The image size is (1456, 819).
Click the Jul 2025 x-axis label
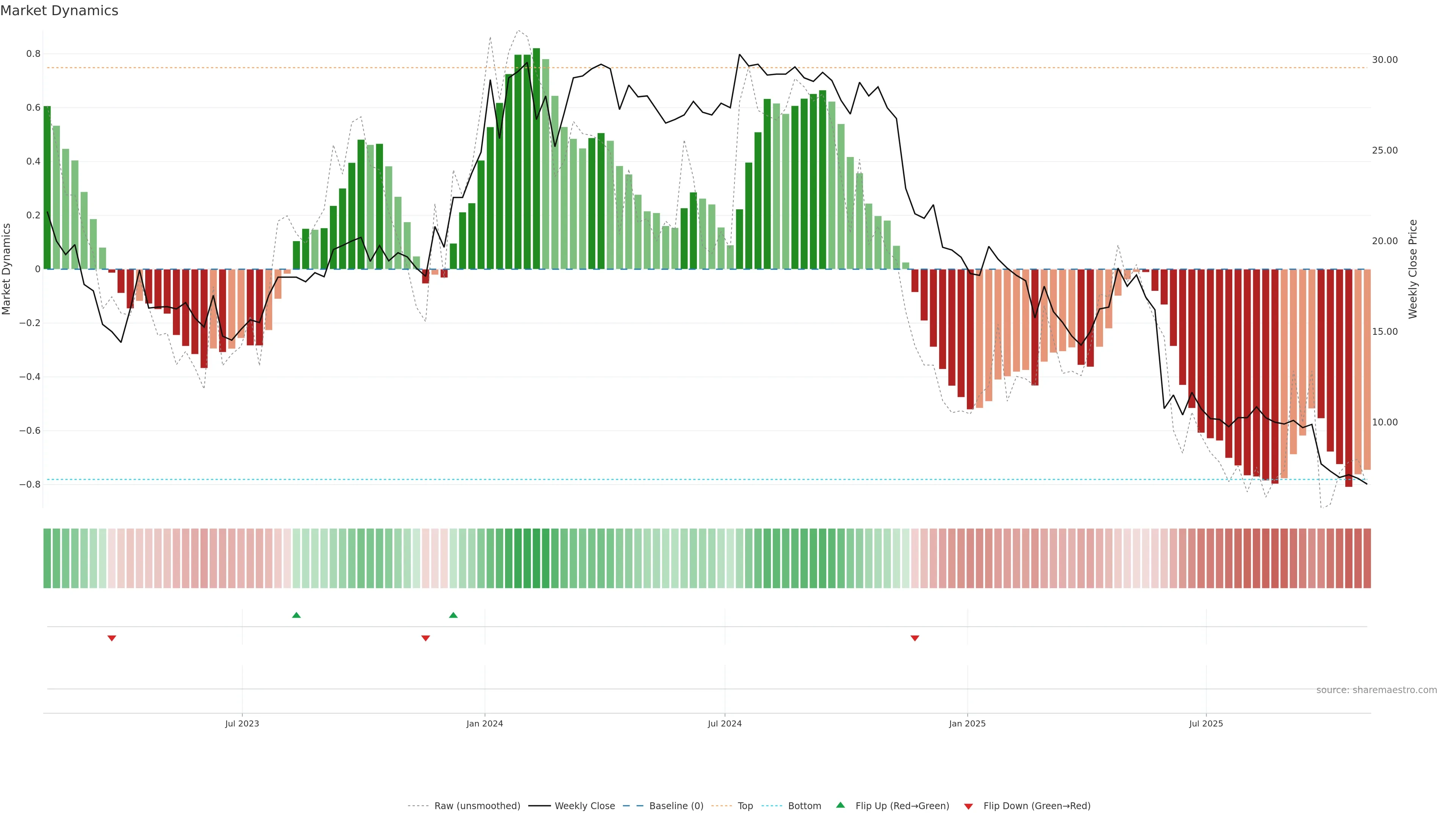pos(1206,723)
